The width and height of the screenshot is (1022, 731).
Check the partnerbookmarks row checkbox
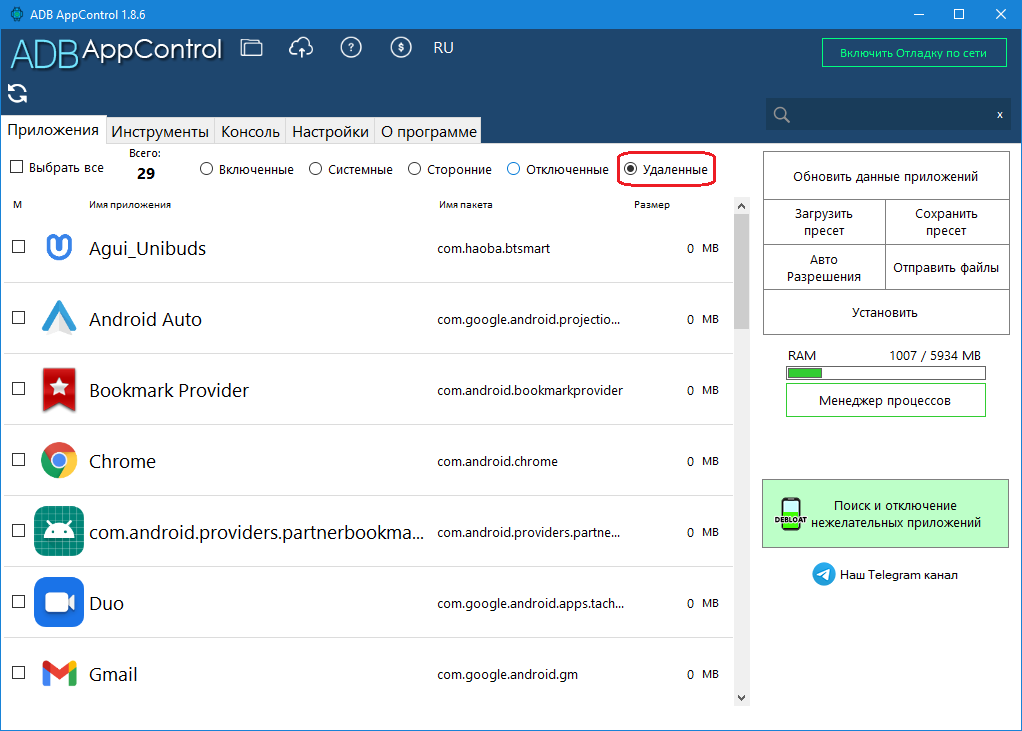[19, 531]
